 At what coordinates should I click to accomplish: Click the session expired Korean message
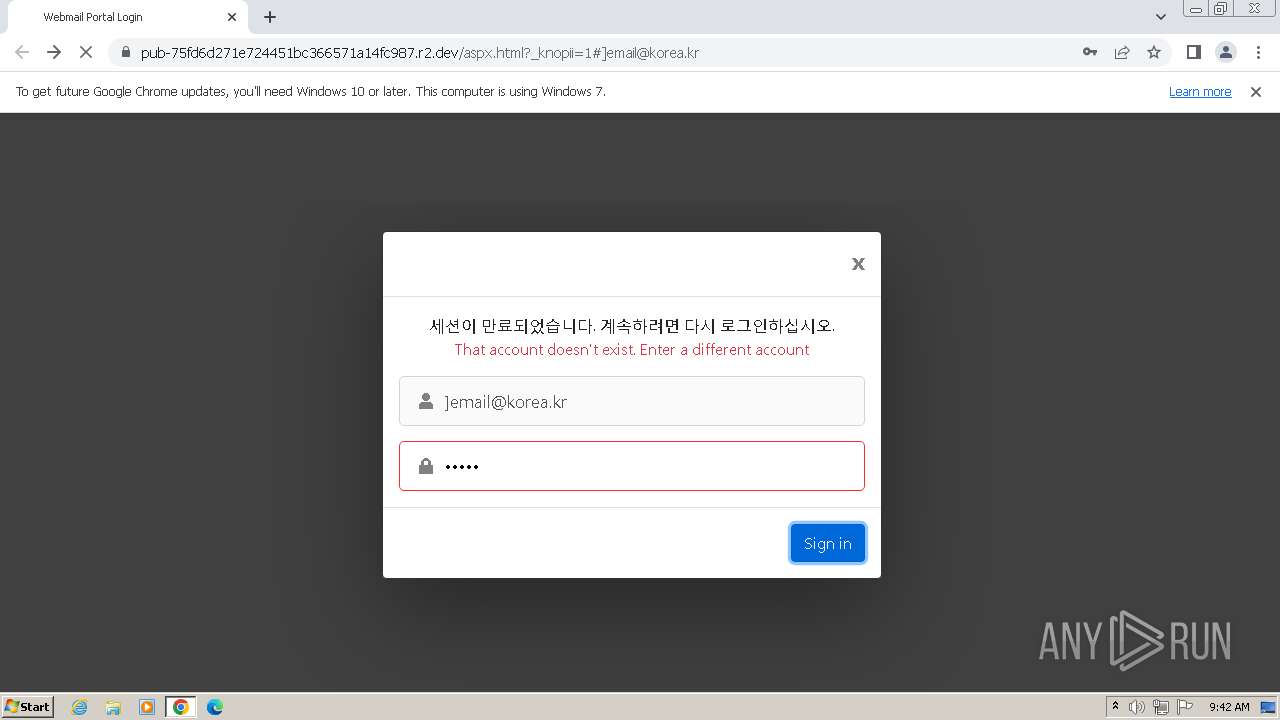point(632,326)
